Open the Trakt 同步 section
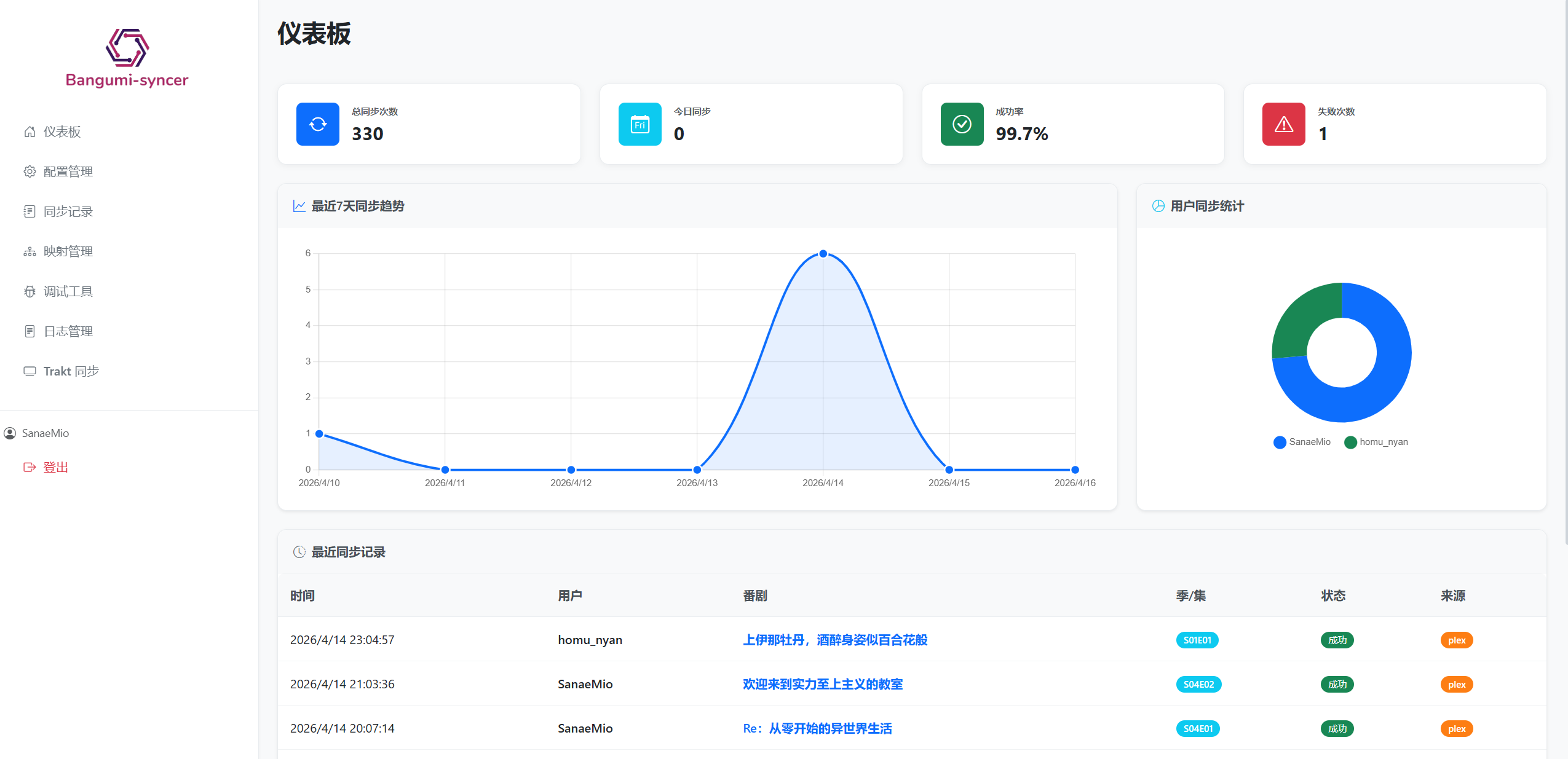The height and width of the screenshot is (759, 1568). point(69,371)
